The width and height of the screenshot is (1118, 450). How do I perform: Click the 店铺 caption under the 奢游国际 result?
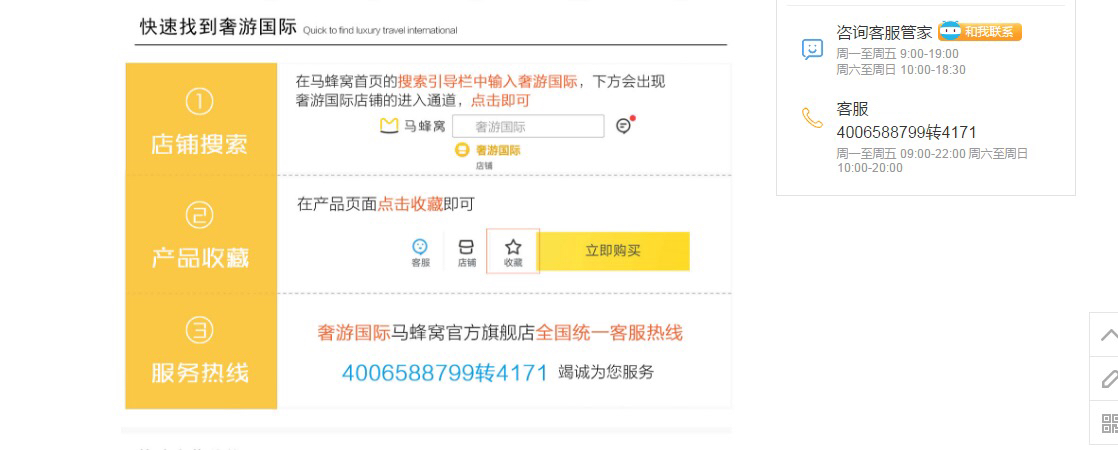pyautogui.click(x=484, y=166)
